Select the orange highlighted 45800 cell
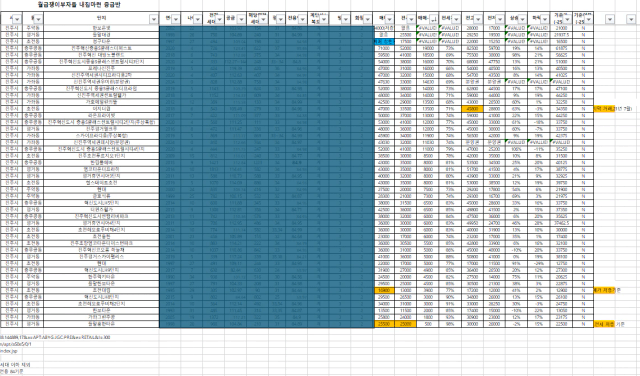The width and height of the screenshot is (640, 376). (x=472, y=109)
